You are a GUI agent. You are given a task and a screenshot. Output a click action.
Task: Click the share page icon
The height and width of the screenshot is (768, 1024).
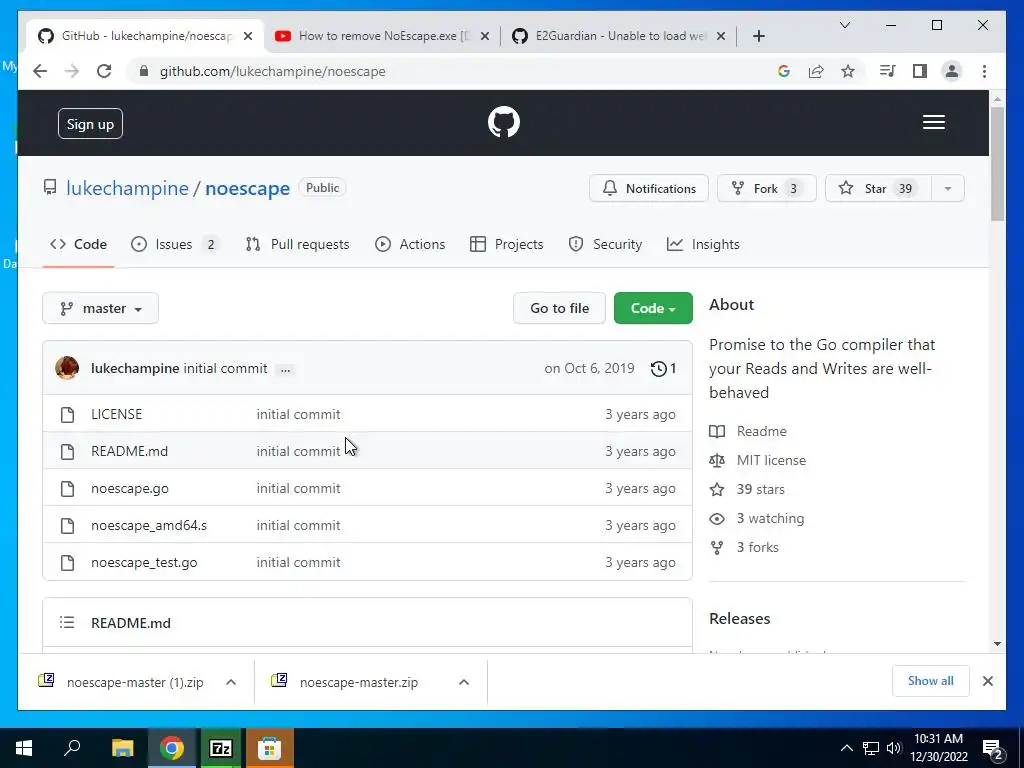(x=816, y=71)
